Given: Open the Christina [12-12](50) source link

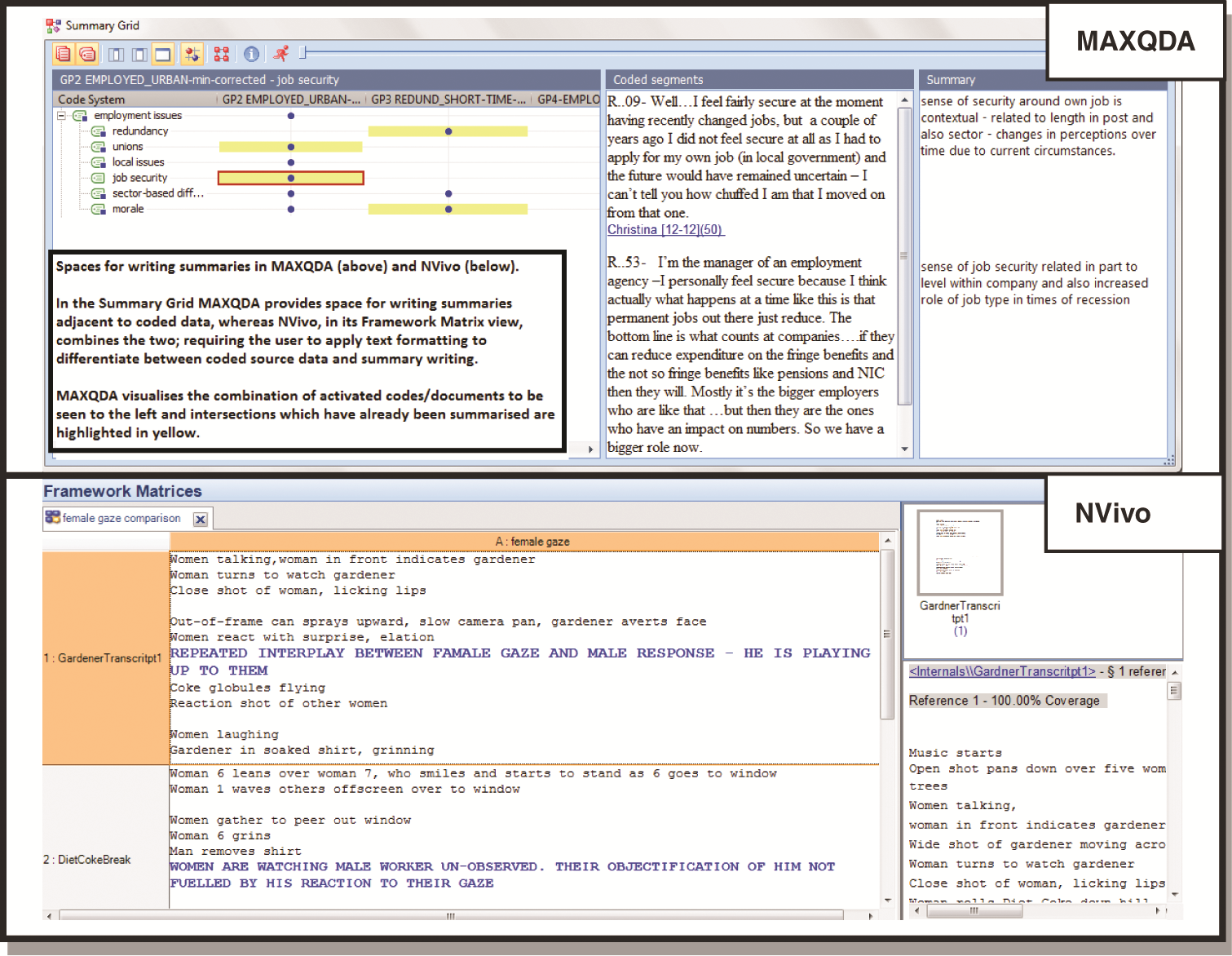Looking at the screenshot, I should point(665,230).
